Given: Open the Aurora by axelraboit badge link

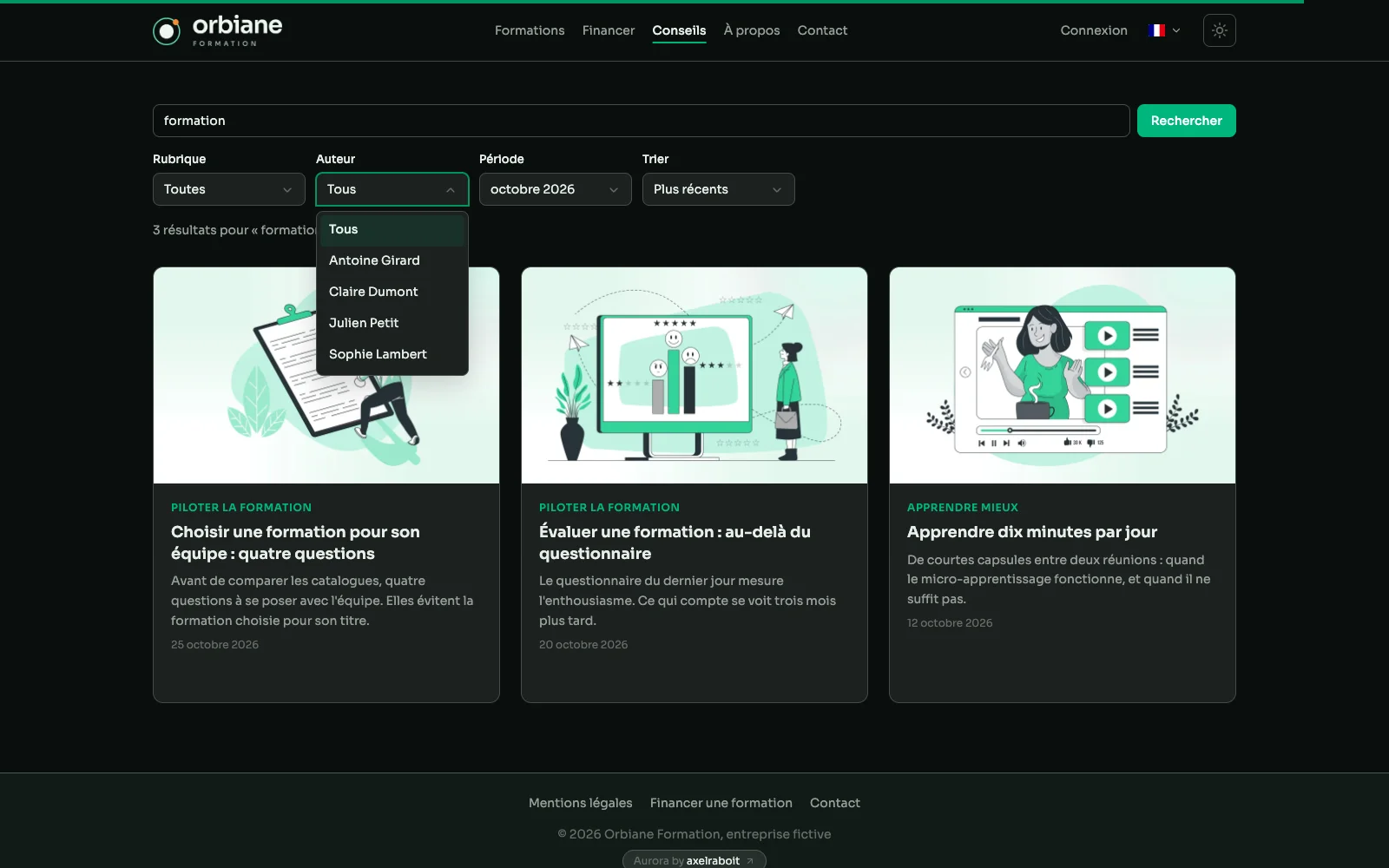Looking at the screenshot, I should (x=694, y=860).
